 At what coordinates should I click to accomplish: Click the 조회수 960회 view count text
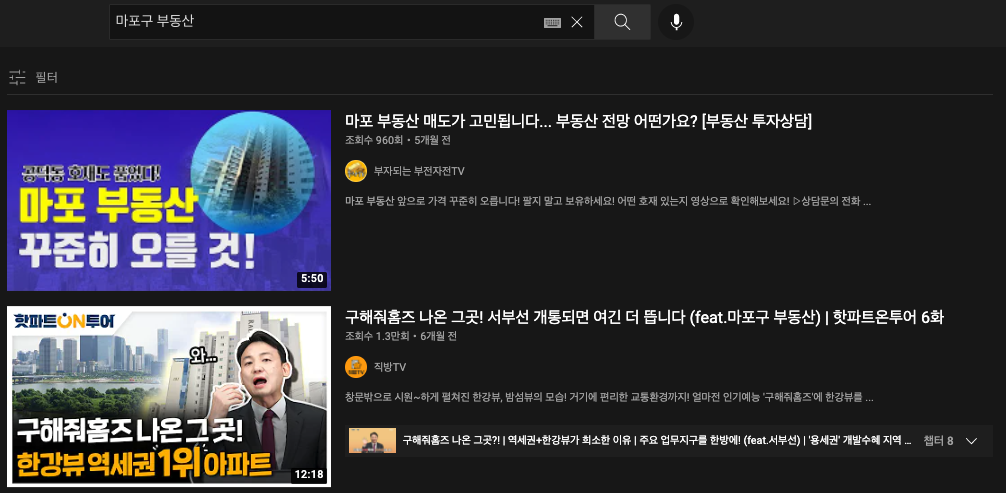tap(373, 141)
